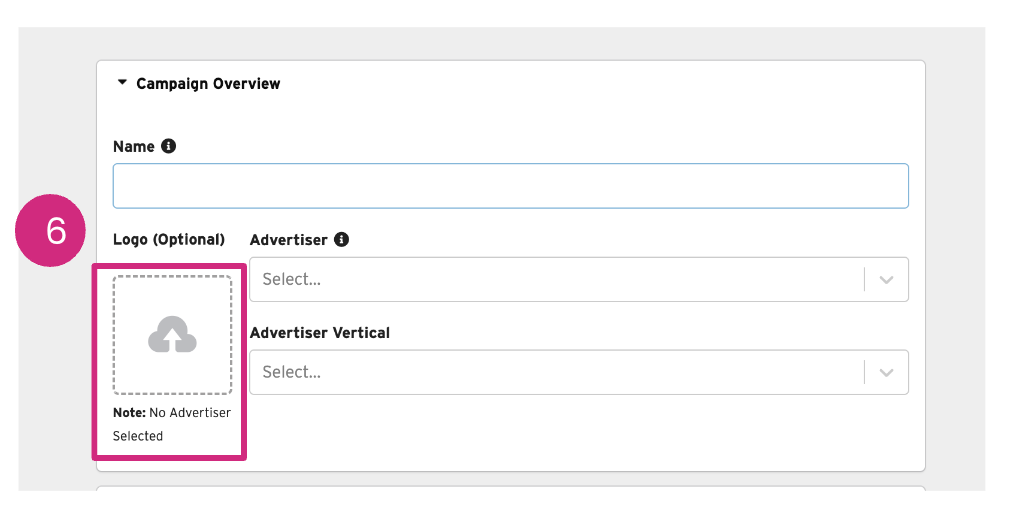The width and height of the screenshot is (1014, 506).
Task: Click the divider line in Advertiser dropdown
Action: point(864,280)
